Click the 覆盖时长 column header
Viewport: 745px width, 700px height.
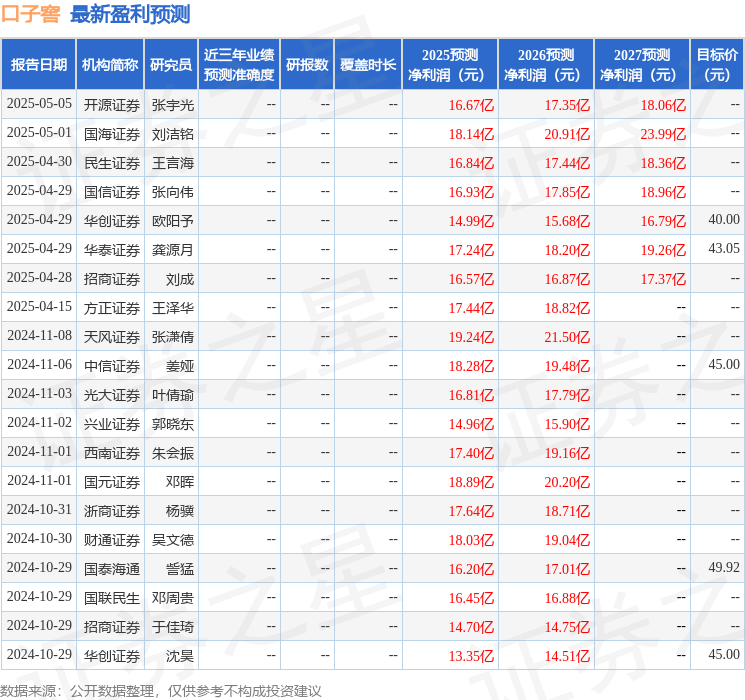tap(368, 65)
